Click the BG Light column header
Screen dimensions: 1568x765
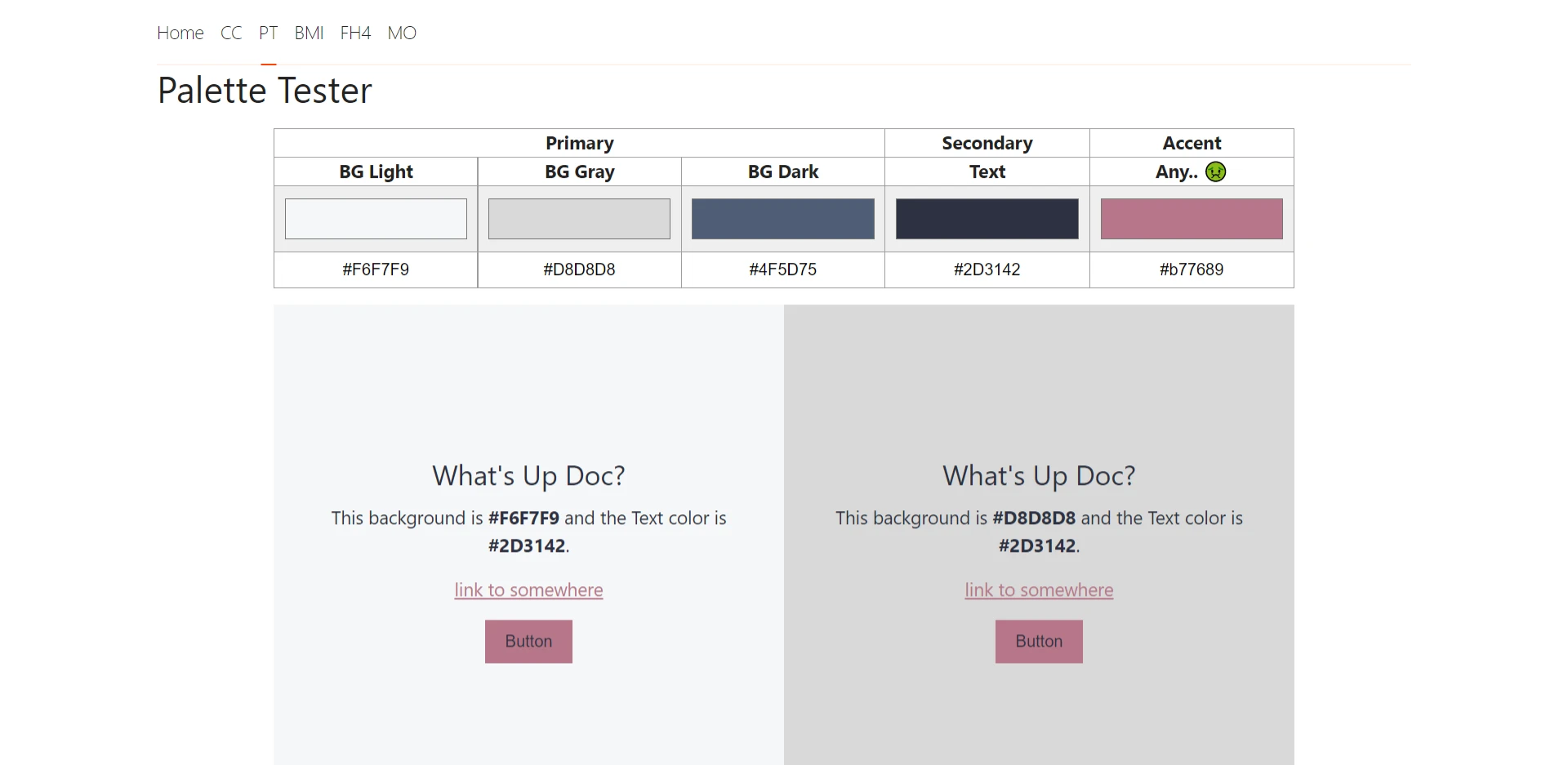(x=376, y=171)
